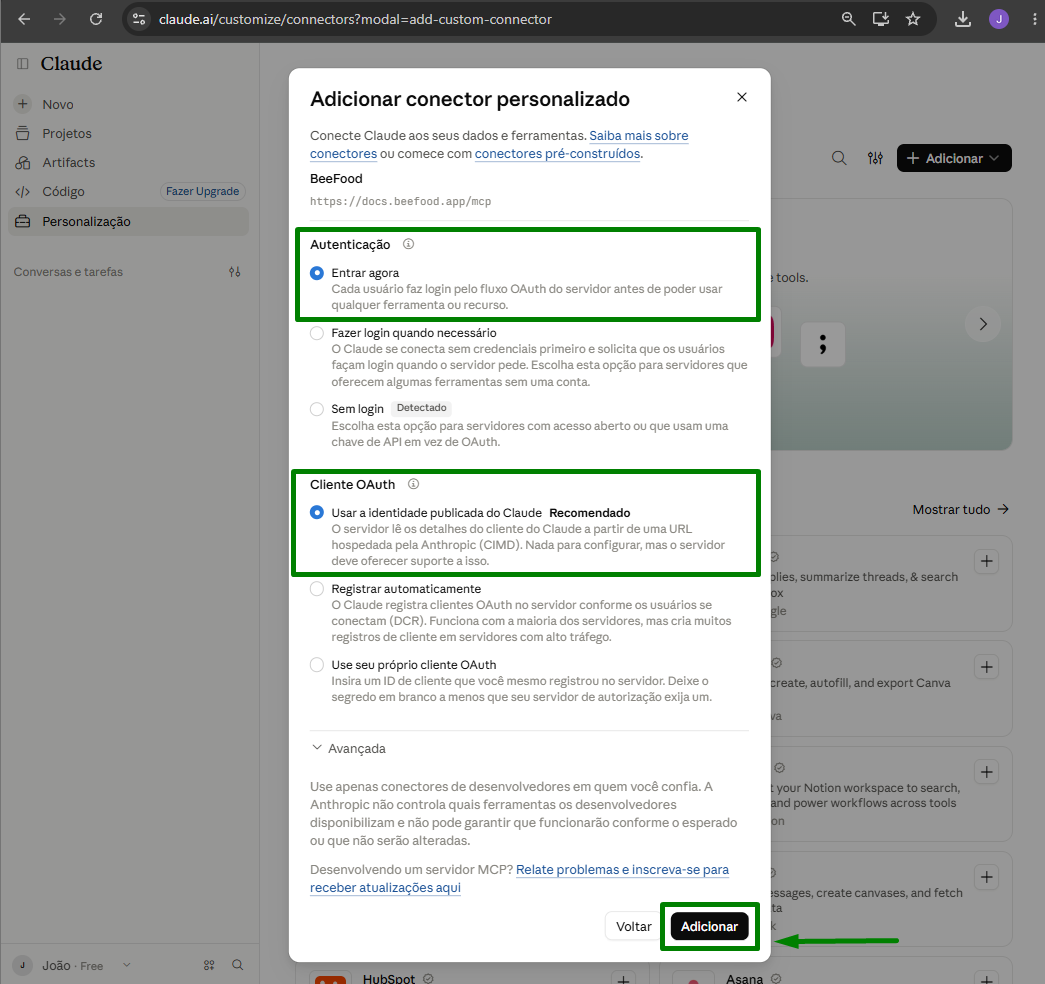Click the browser address bar URL

(355, 19)
